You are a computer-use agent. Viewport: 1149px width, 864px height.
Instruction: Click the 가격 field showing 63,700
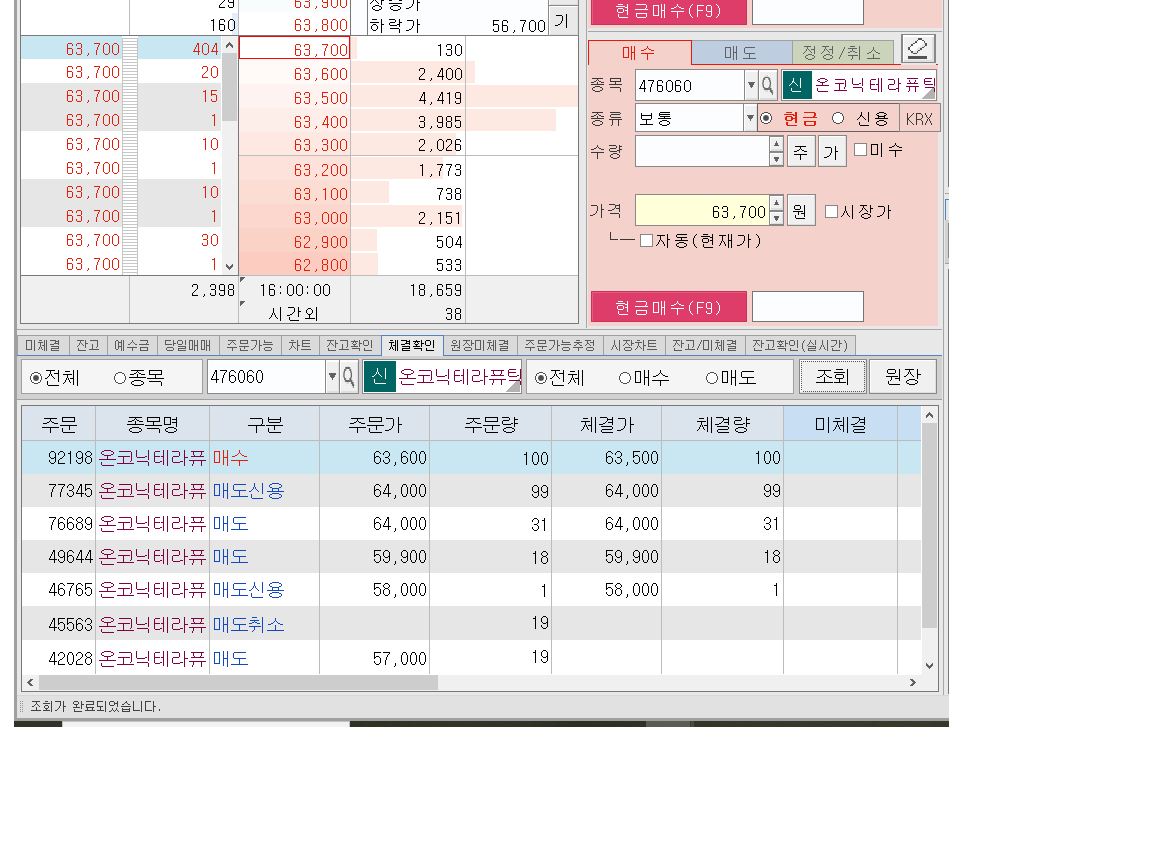(702, 211)
